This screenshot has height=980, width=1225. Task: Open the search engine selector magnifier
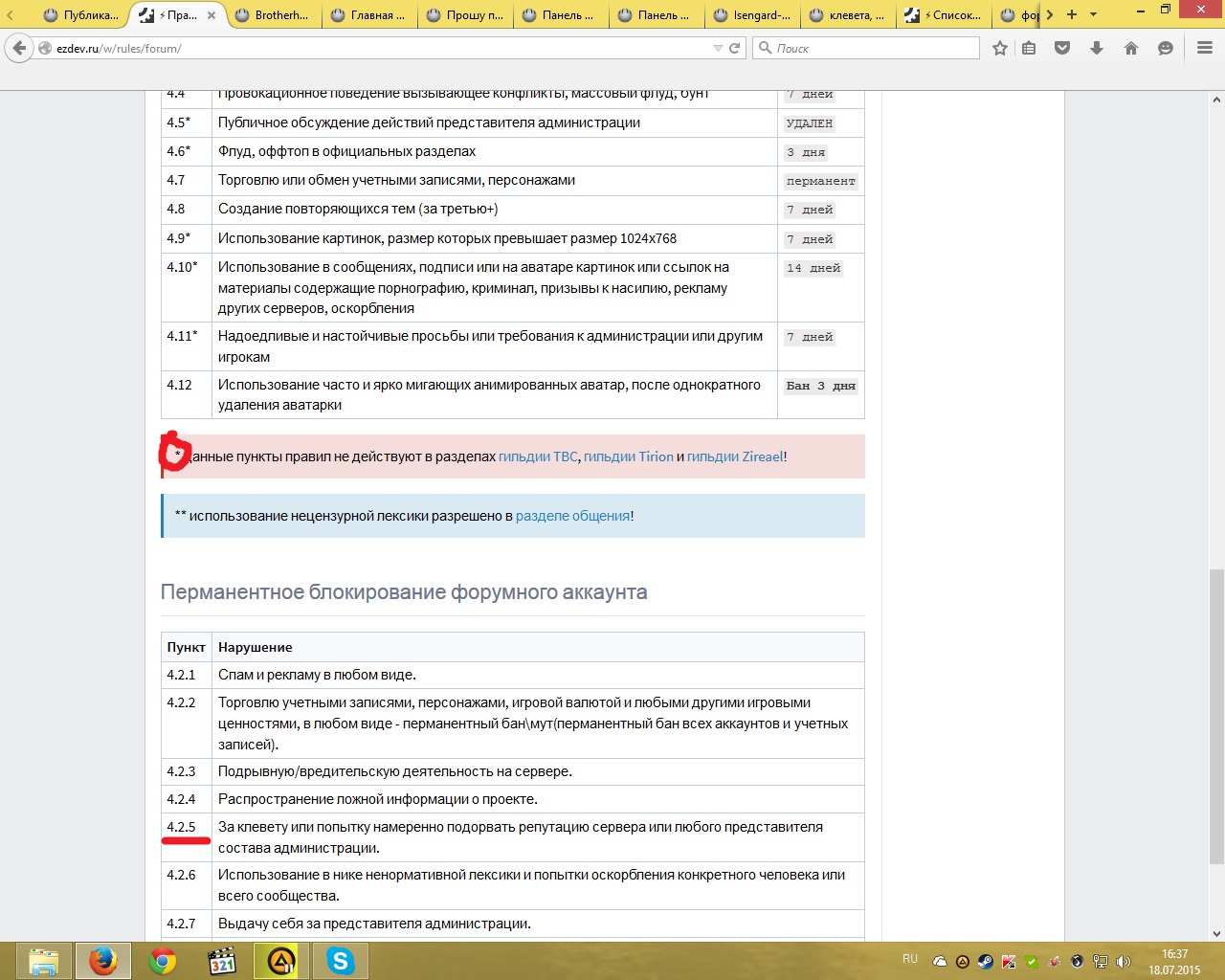click(765, 48)
